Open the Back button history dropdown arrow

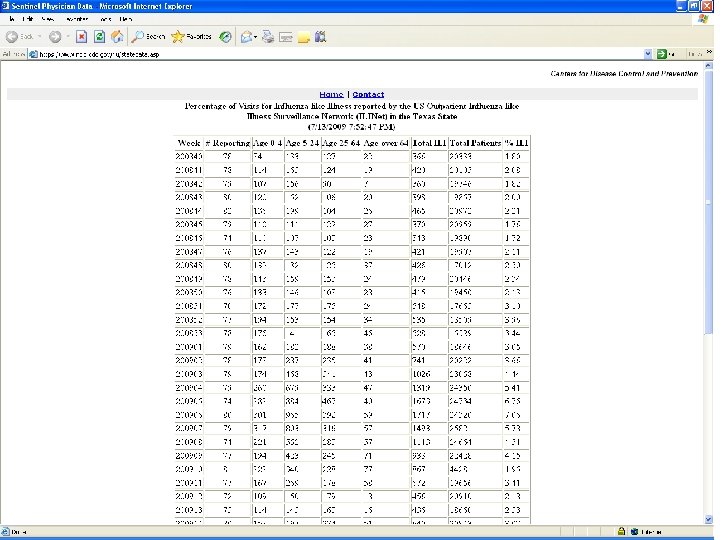(x=39, y=37)
